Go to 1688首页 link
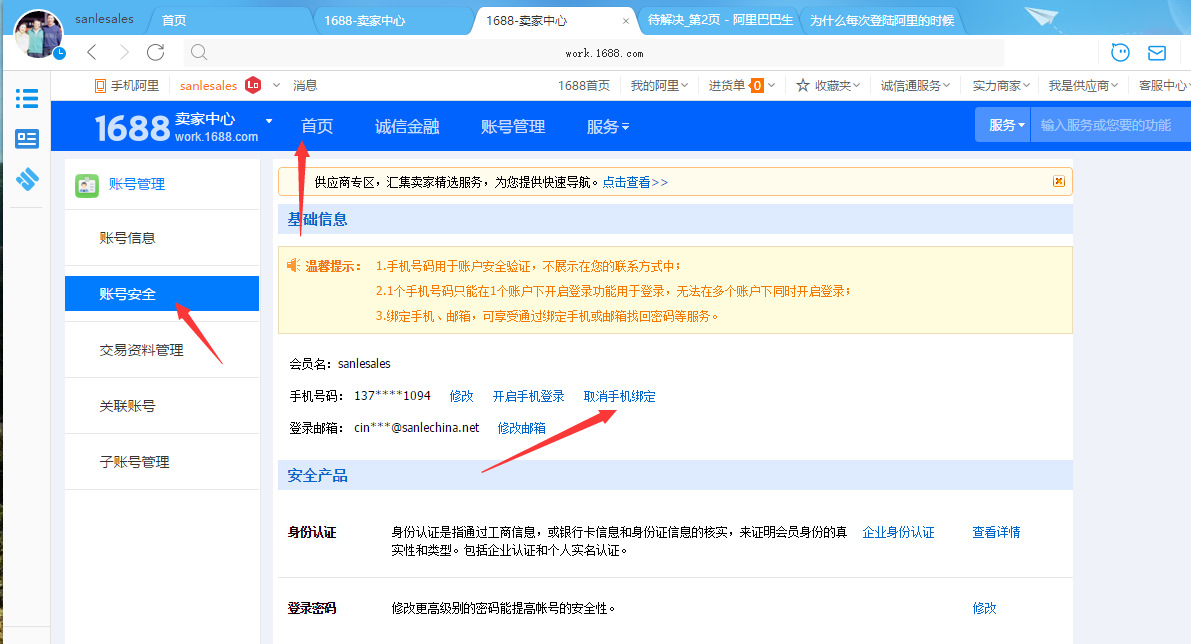Screen dimensions: 1191x644 tap(583, 86)
